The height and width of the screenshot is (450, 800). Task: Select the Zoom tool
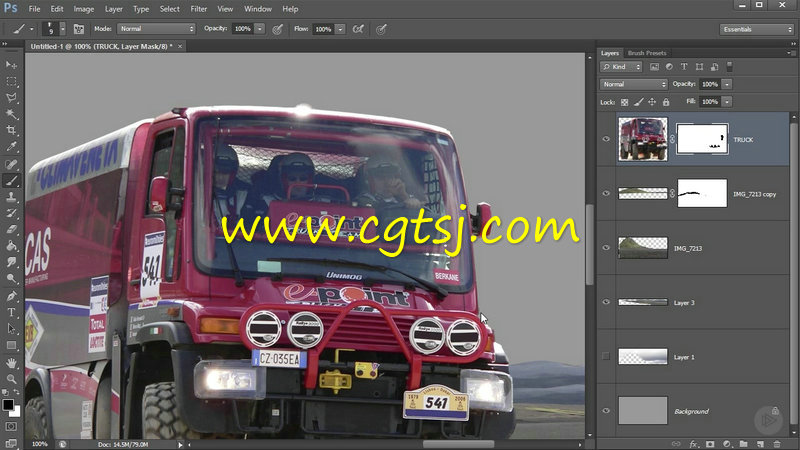click(x=11, y=379)
